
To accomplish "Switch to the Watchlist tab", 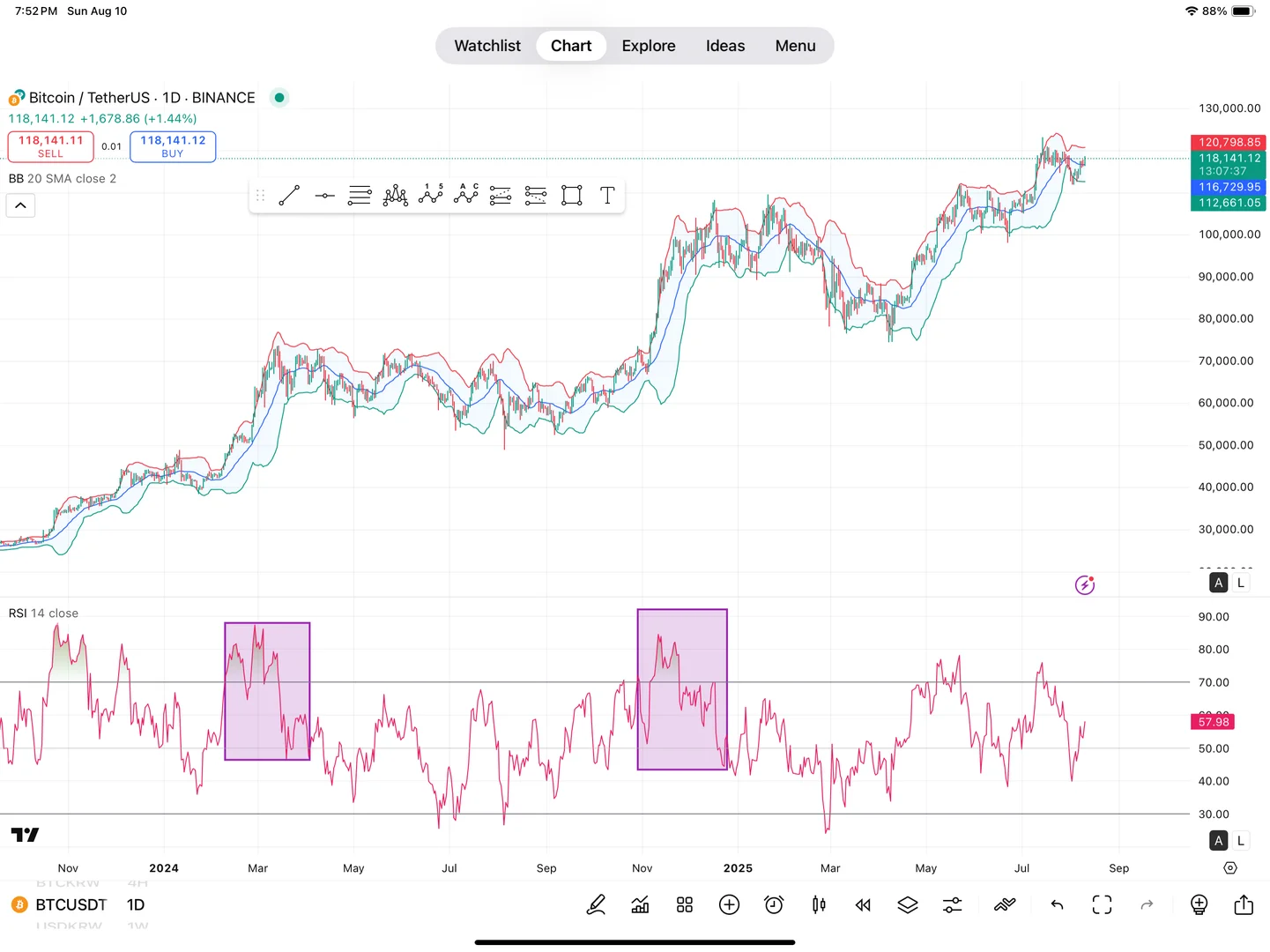I will [x=487, y=46].
